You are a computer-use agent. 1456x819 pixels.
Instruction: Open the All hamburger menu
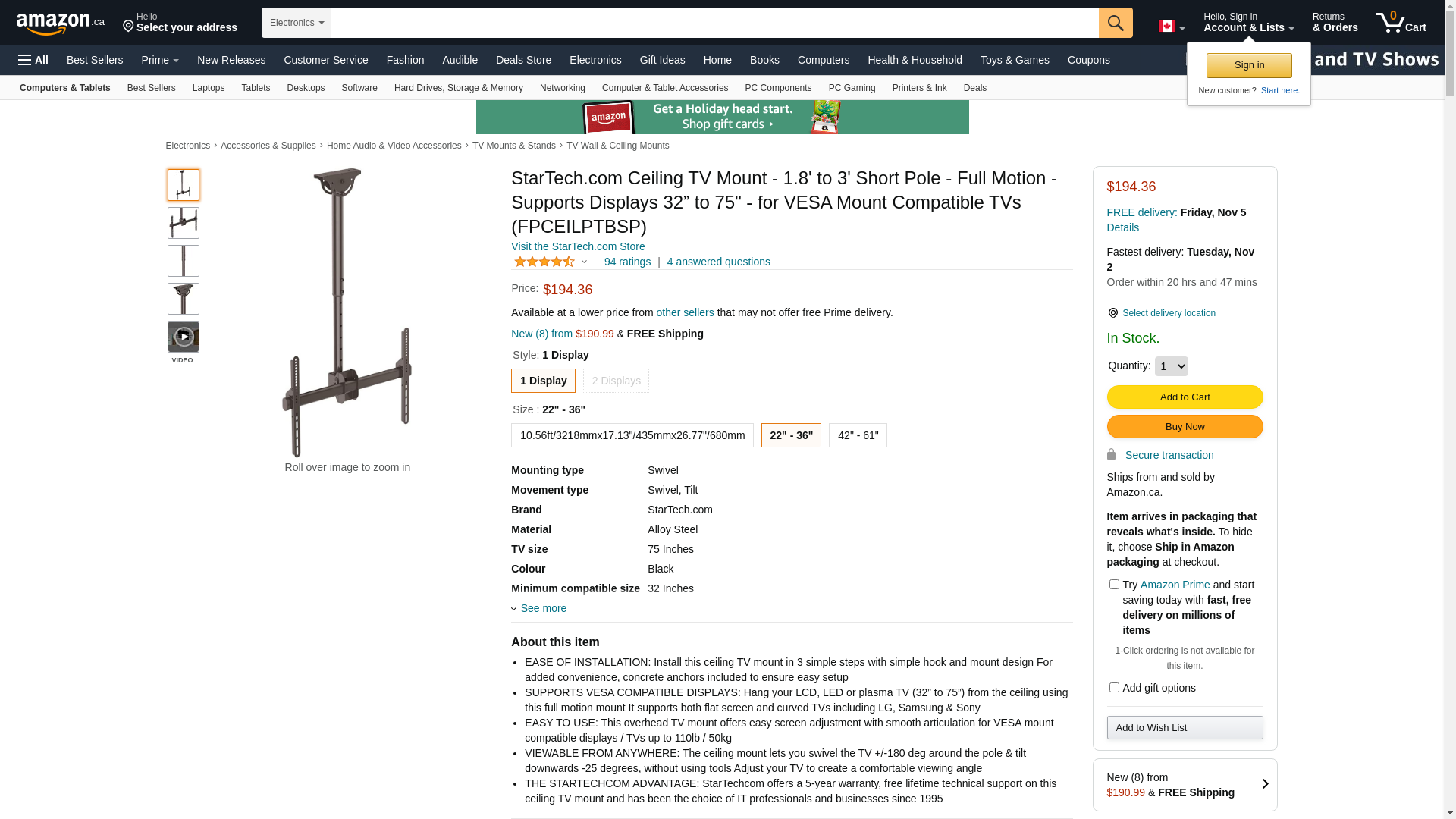(33, 60)
